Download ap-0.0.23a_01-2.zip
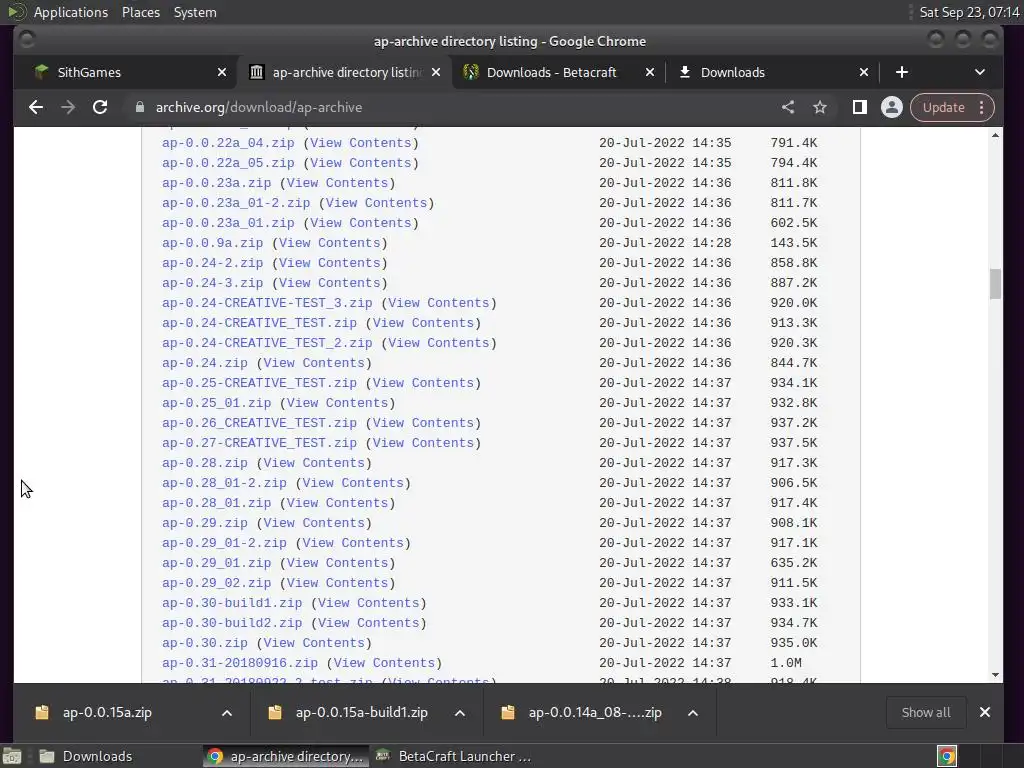Screen dimensions: 1024x768 pyautogui.click(x=236, y=203)
